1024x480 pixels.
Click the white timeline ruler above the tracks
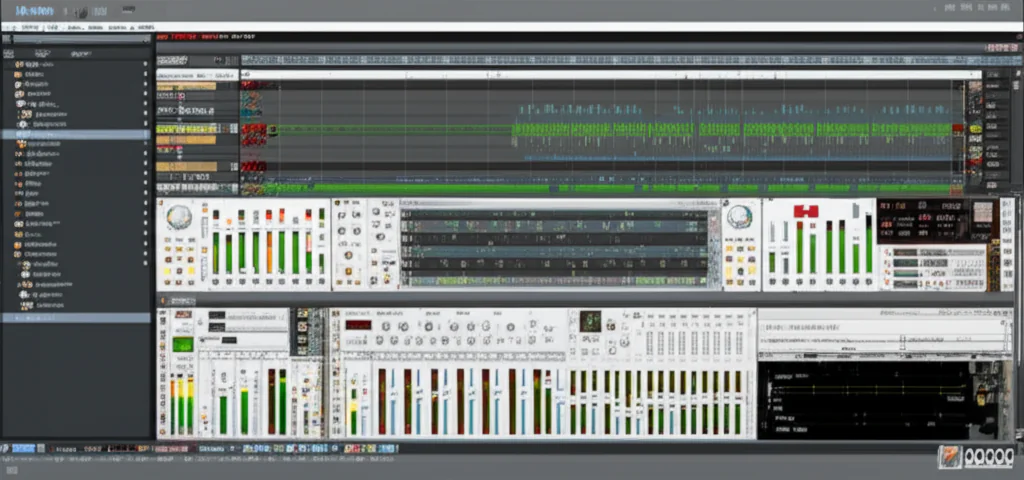tap(611, 75)
